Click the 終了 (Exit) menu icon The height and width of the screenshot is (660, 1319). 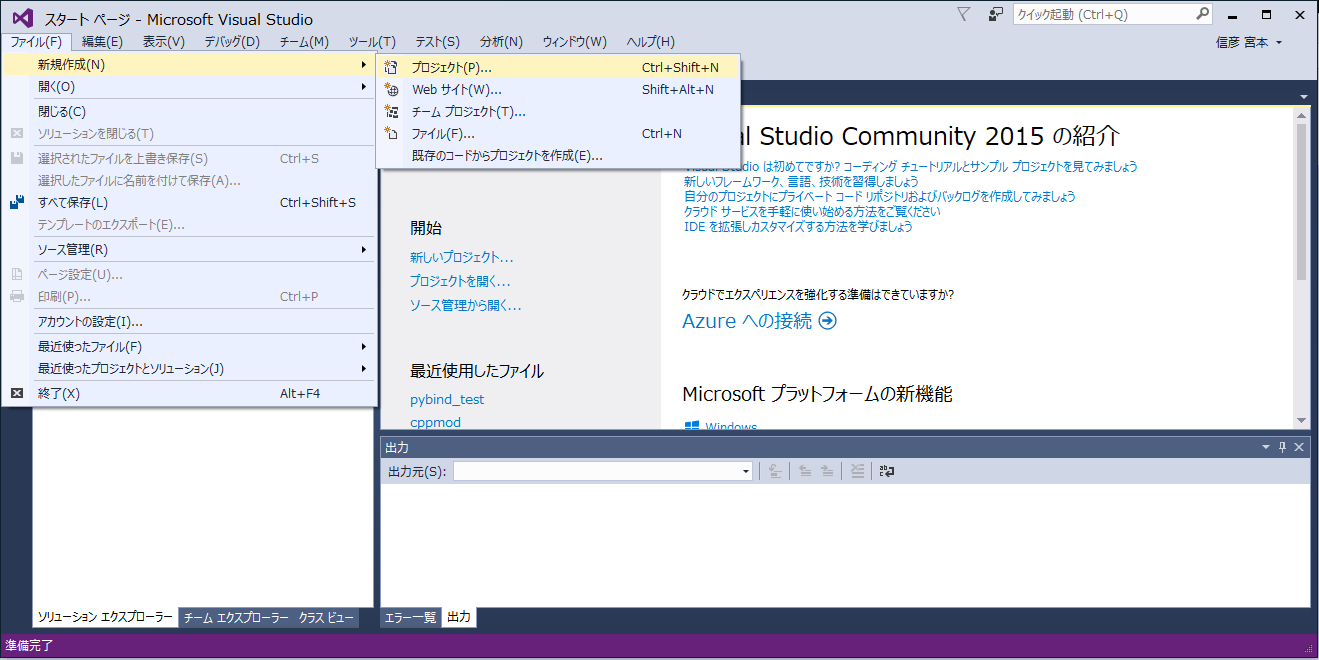16,394
